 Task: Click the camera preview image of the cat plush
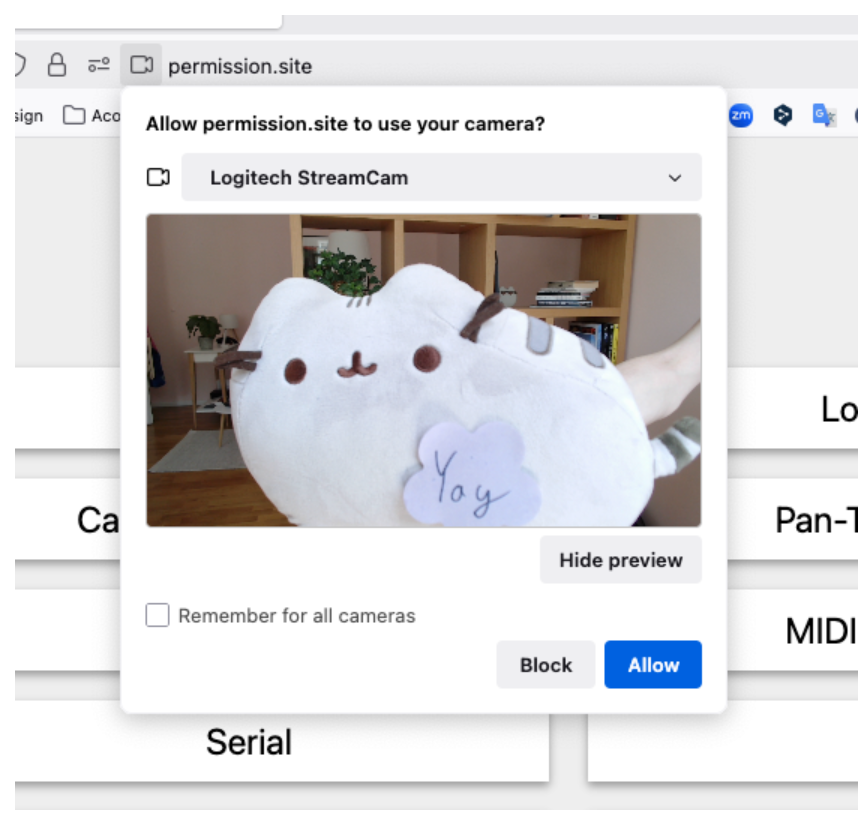pyautogui.click(x=424, y=370)
